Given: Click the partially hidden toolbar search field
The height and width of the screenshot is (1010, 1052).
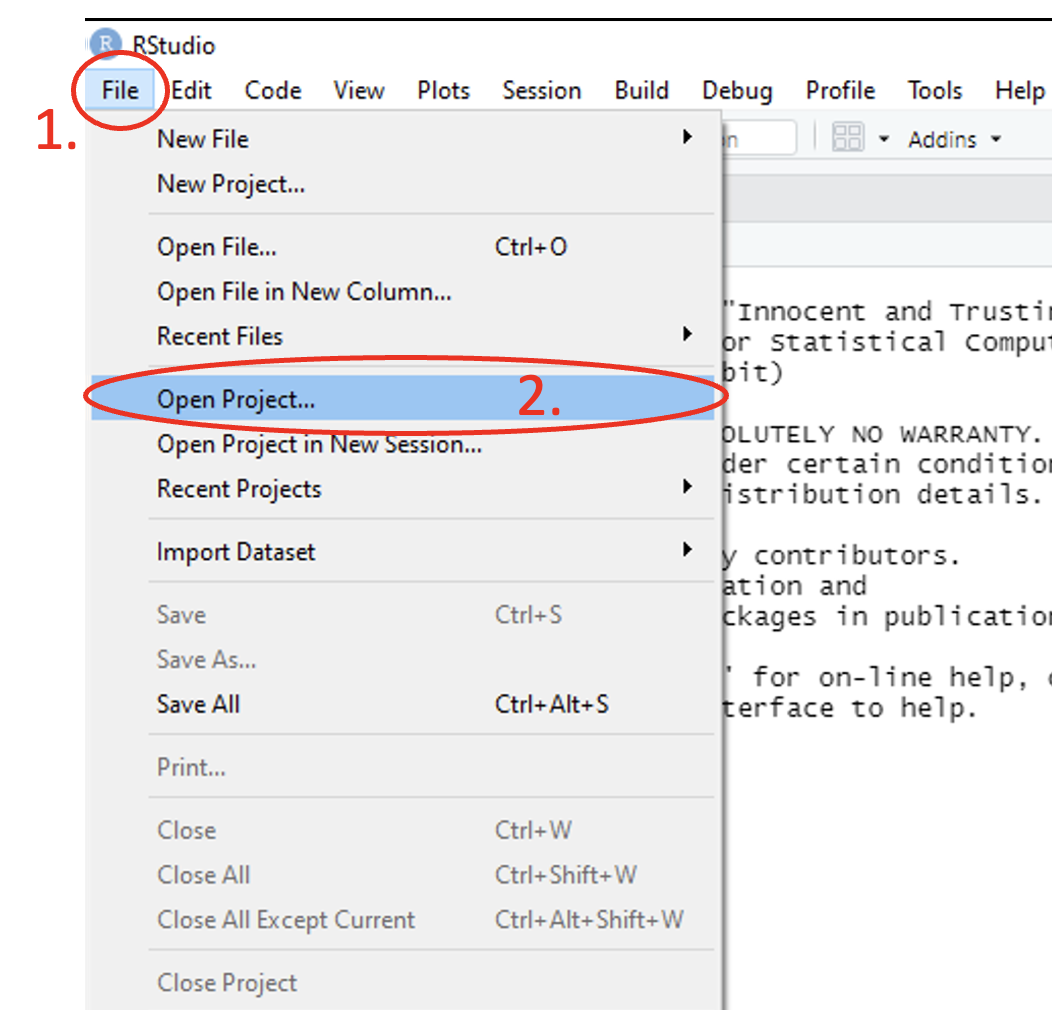Looking at the screenshot, I should 759,138.
